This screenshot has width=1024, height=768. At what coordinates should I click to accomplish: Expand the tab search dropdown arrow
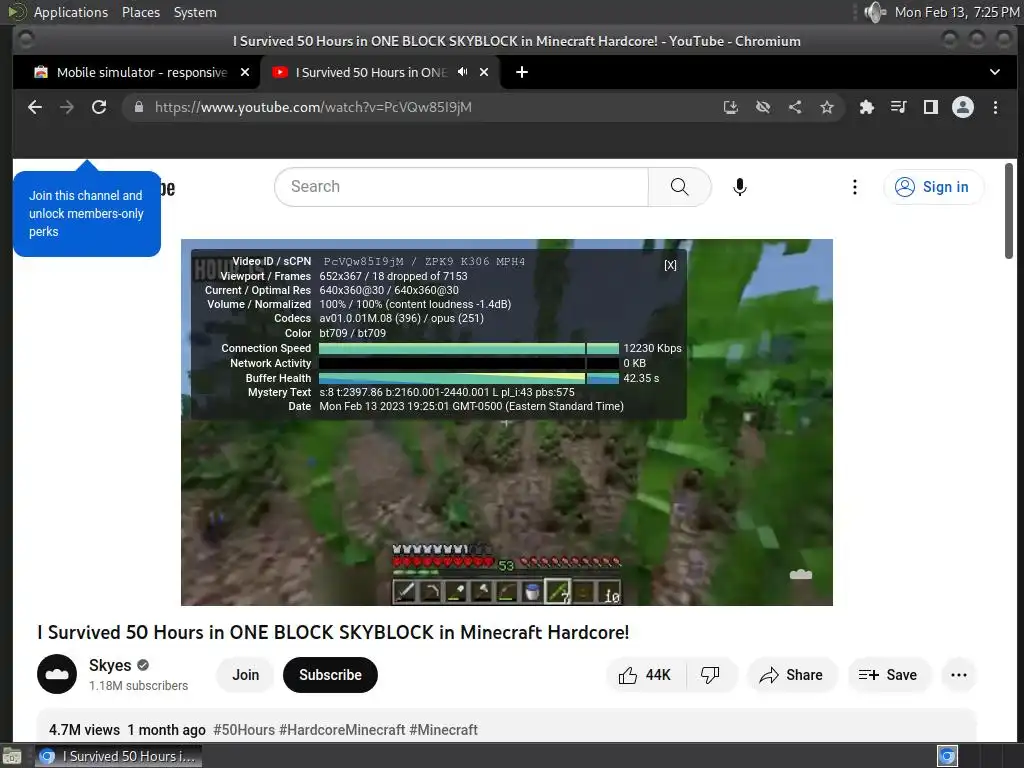click(x=995, y=72)
